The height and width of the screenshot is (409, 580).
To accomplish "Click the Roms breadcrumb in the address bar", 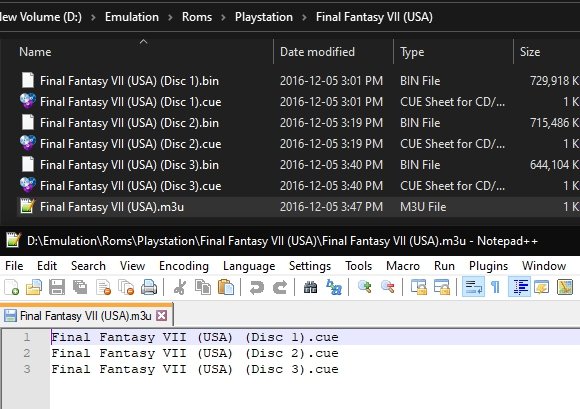I will click(x=197, y=17).
